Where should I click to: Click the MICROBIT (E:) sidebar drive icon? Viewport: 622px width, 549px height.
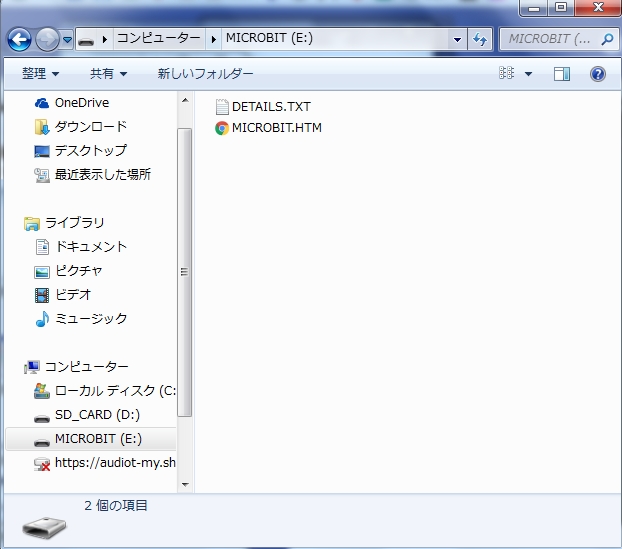tap(42, 442)
